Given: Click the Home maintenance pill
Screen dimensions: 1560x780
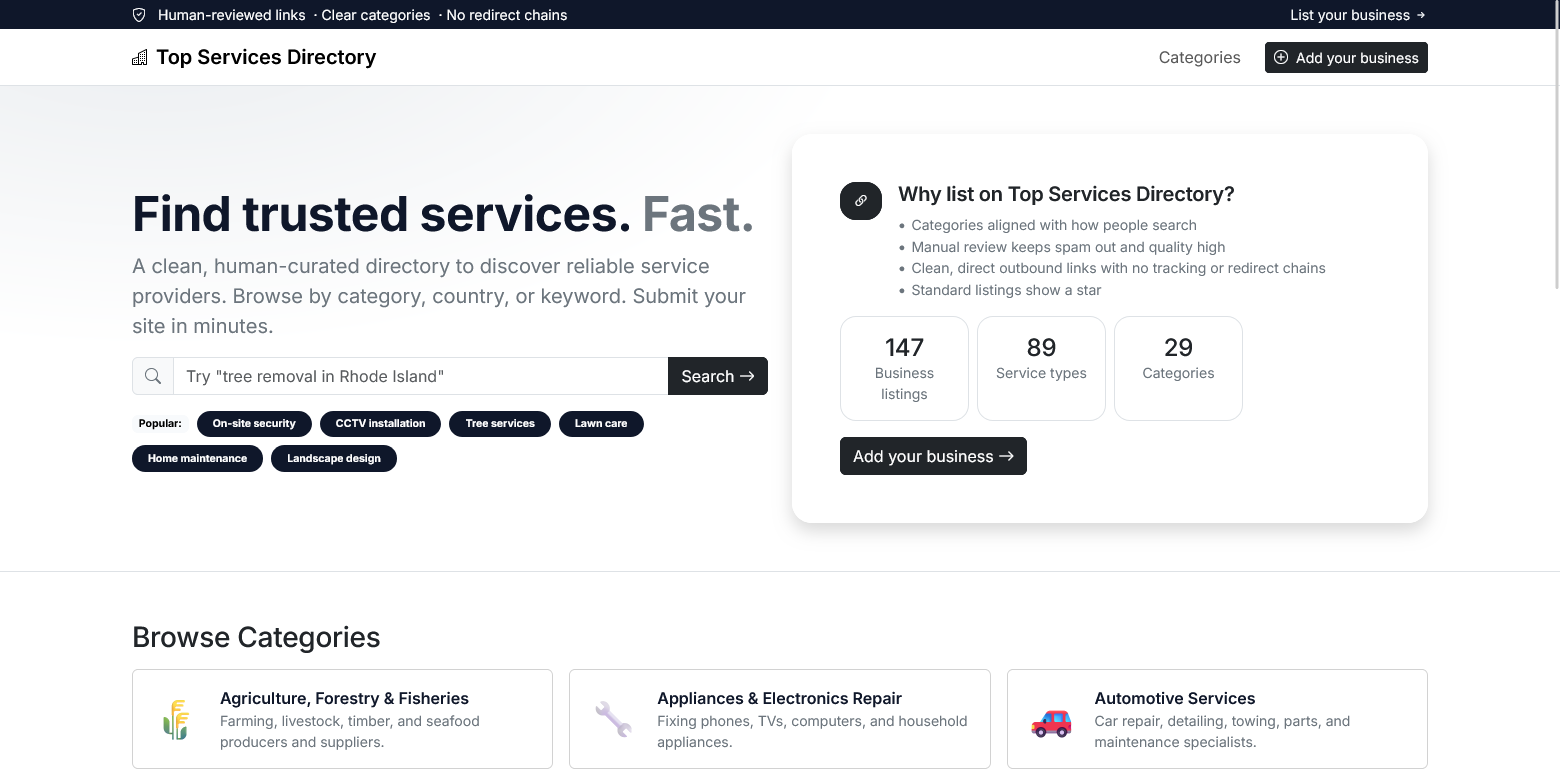Looking at the screenshot, I should click(x=197, y=458).
